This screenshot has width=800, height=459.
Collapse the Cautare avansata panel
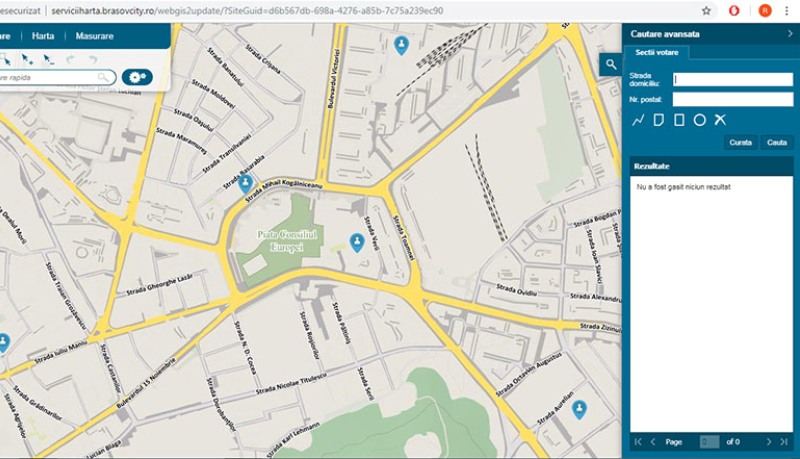[789, 33]
